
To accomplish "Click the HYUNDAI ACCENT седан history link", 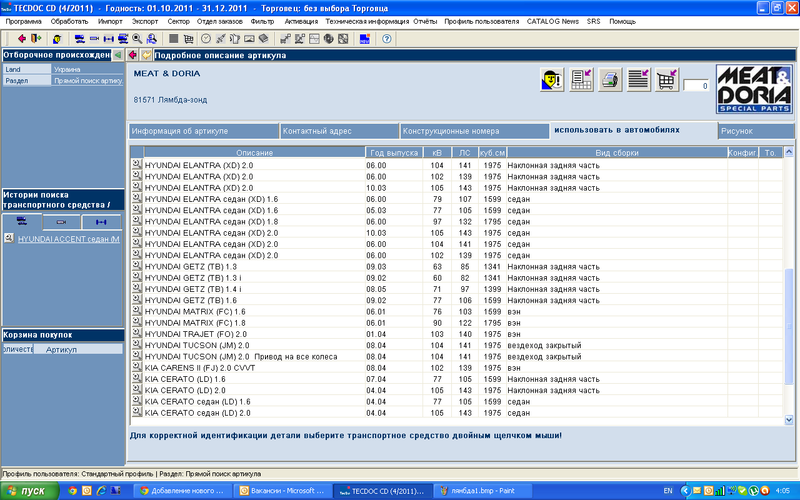I will point(68,239).
